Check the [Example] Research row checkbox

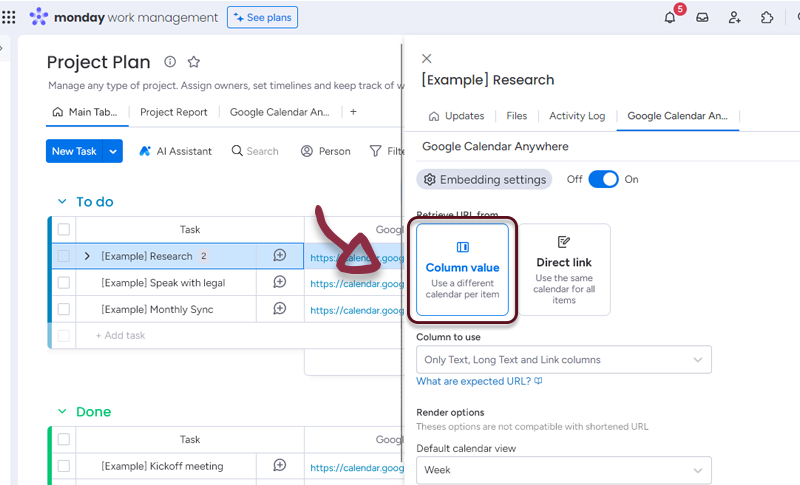tap(64, 256)
